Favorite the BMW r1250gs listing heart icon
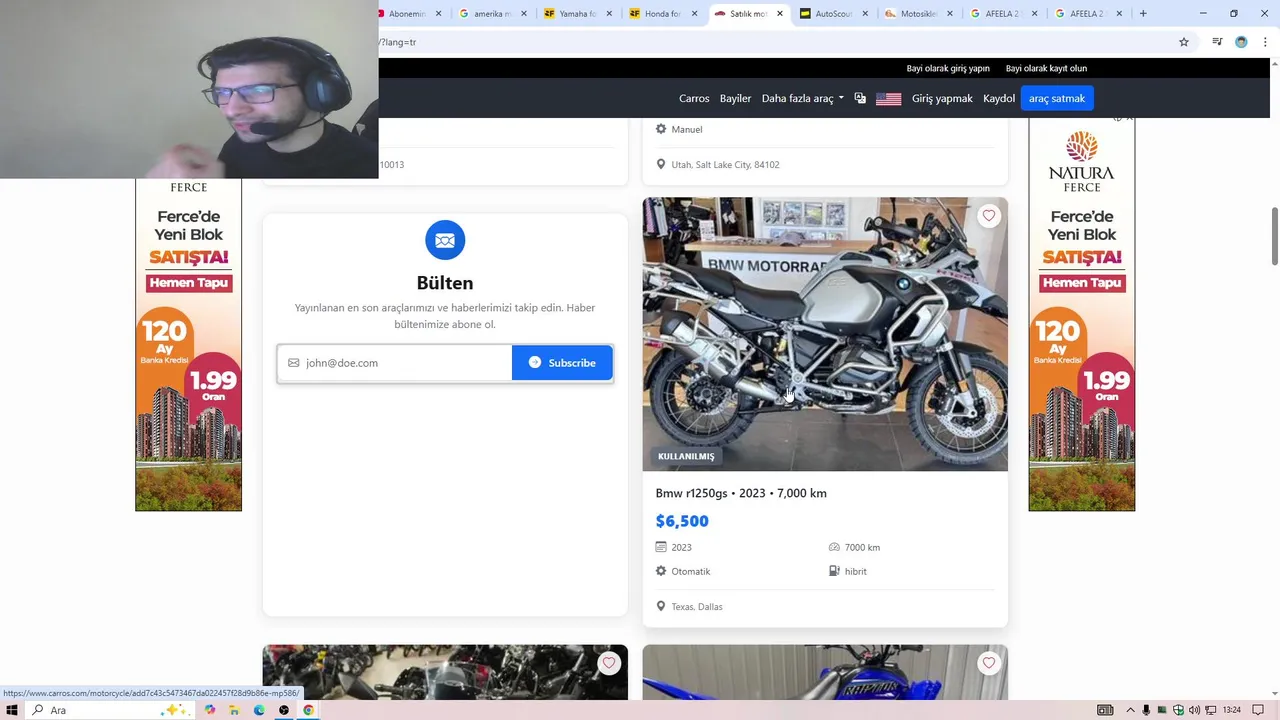Screen dimensions: 1280x720 click(989, 216)
